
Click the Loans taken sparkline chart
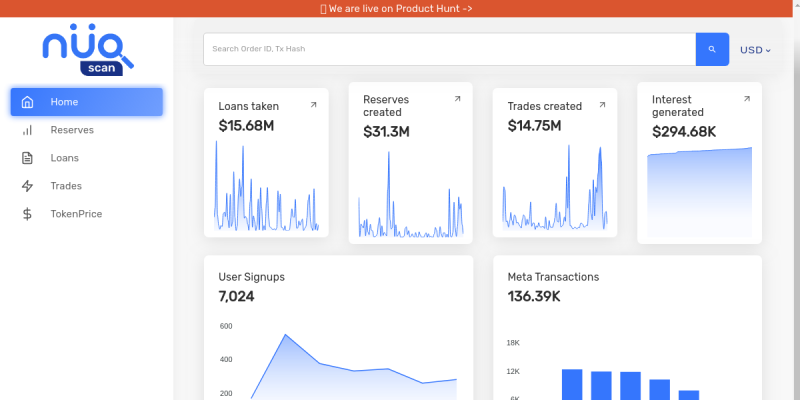(266, 185)
